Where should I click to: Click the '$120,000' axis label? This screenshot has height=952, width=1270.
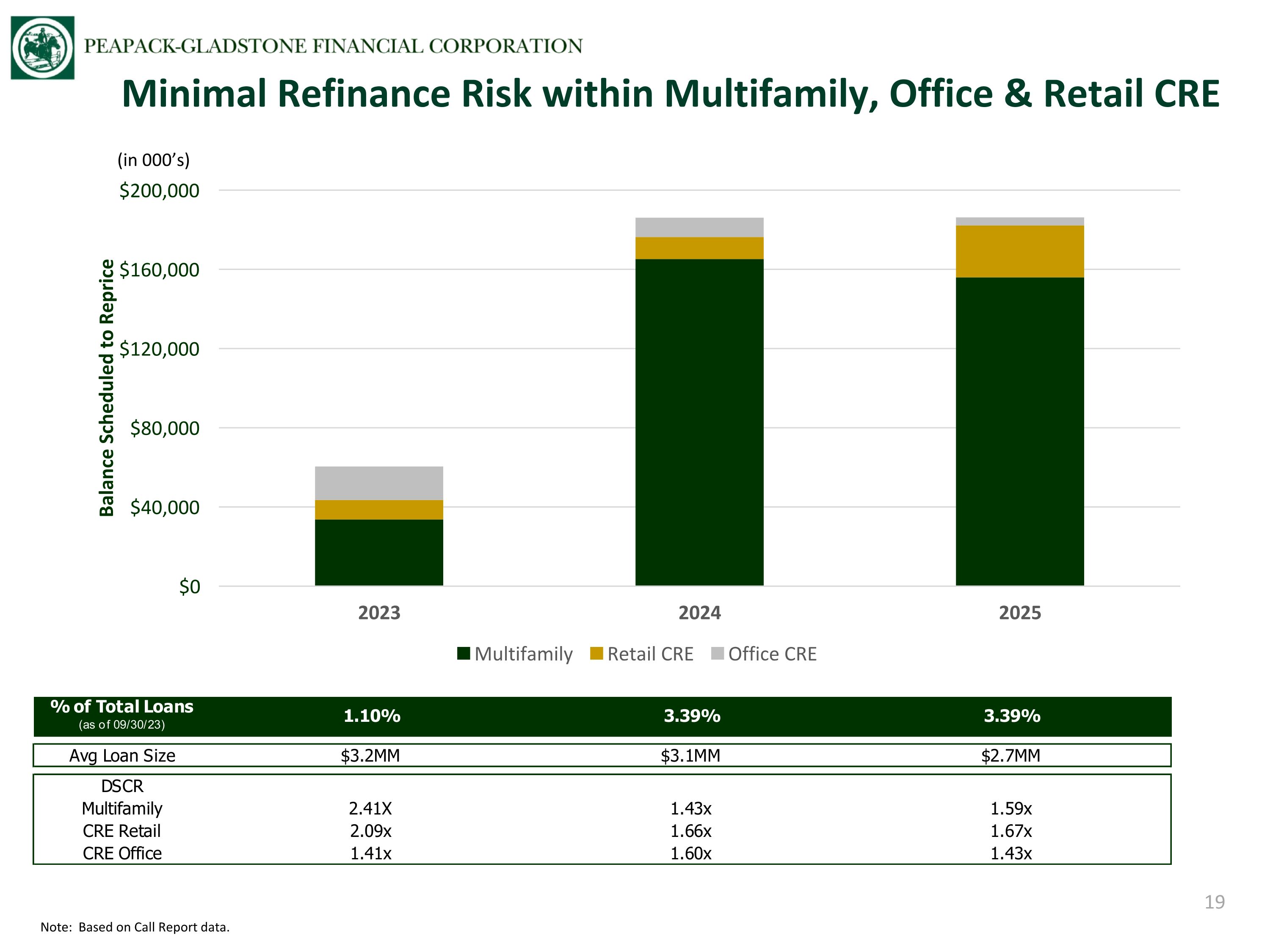(159, 349)
